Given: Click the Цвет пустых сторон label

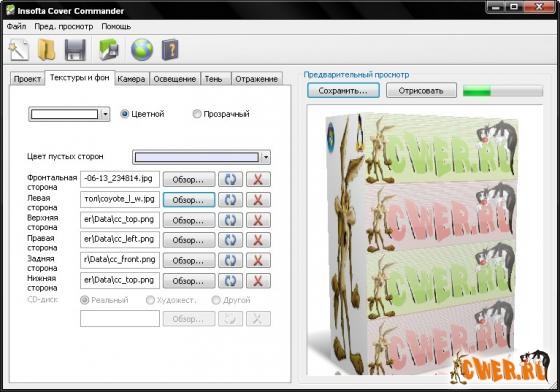Looking at the screenshot, I should [65, 156].
